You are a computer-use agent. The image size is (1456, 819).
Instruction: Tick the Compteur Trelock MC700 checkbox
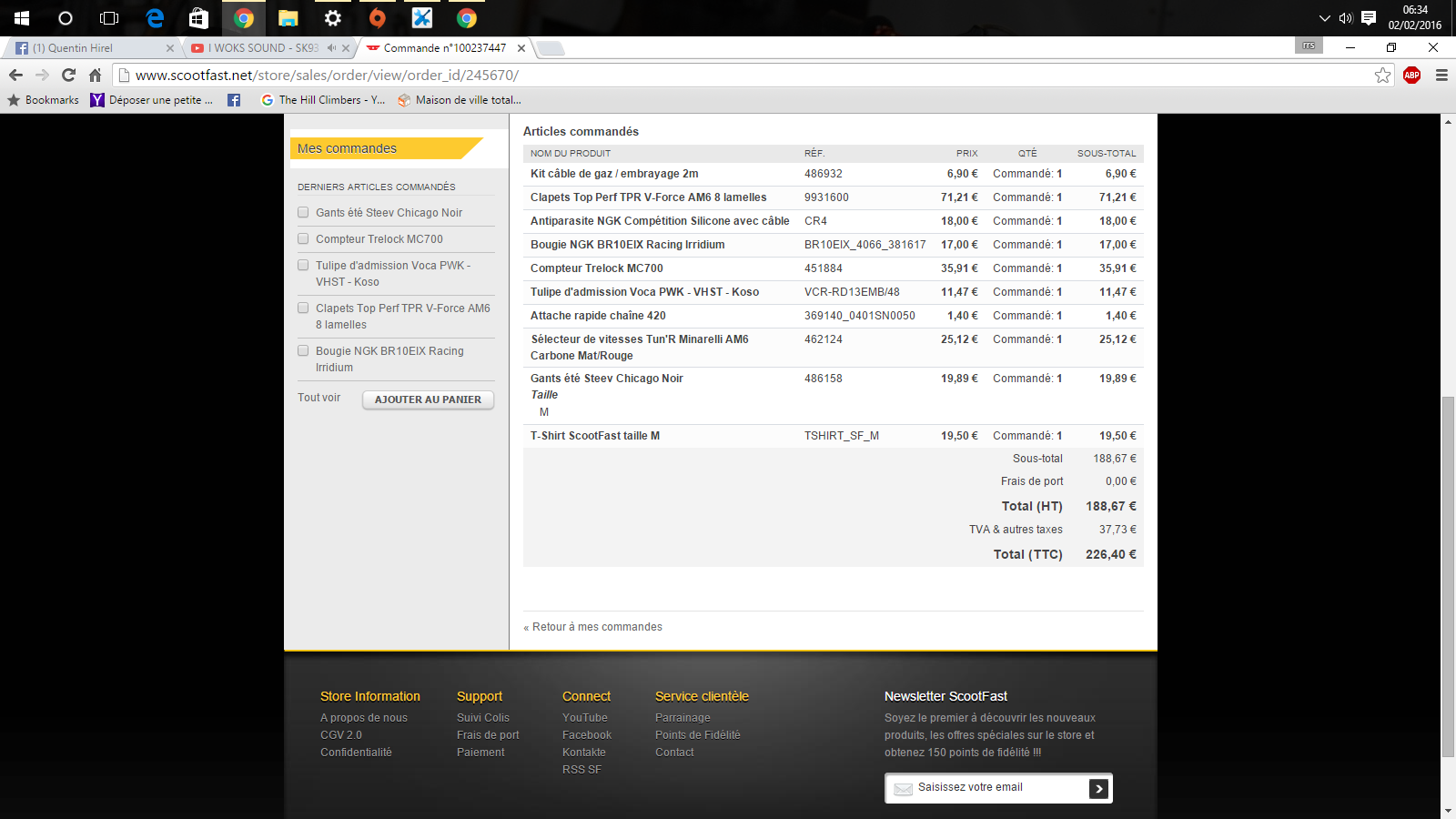coord(303,238)
